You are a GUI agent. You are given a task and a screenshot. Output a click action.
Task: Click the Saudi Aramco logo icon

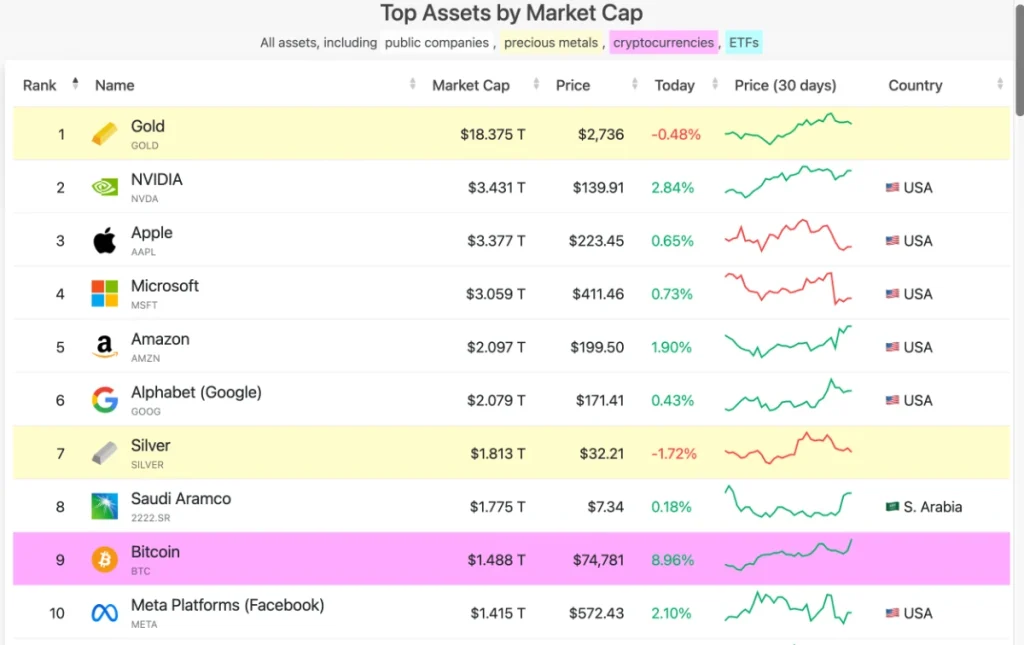[104, 507]
